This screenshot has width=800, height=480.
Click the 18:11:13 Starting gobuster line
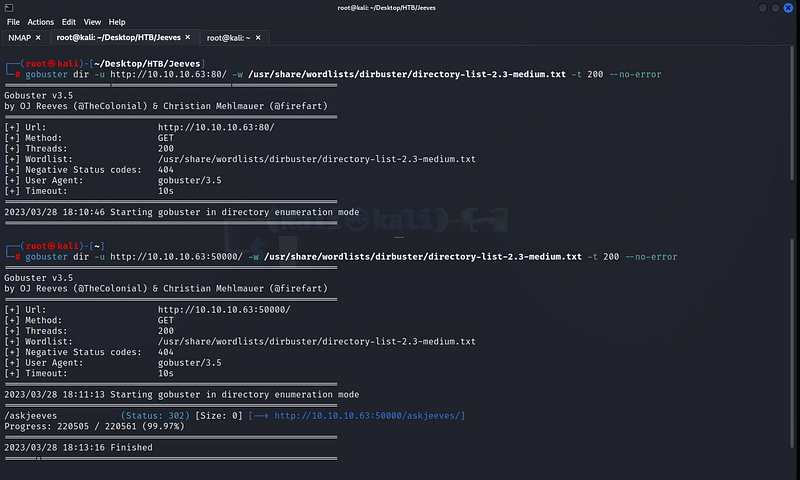(182, 395)
